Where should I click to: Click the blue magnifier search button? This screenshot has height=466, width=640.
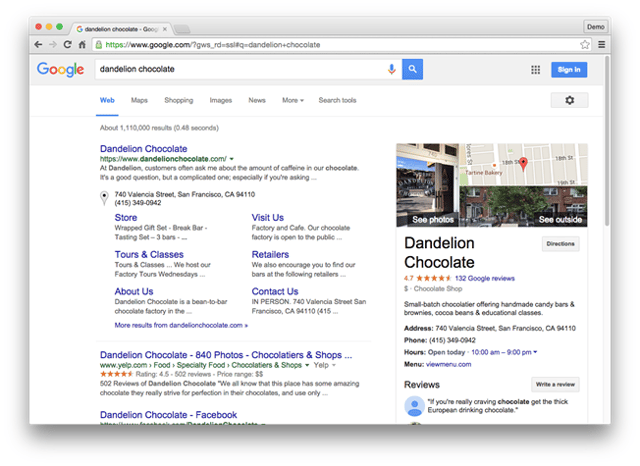(412, 69)
